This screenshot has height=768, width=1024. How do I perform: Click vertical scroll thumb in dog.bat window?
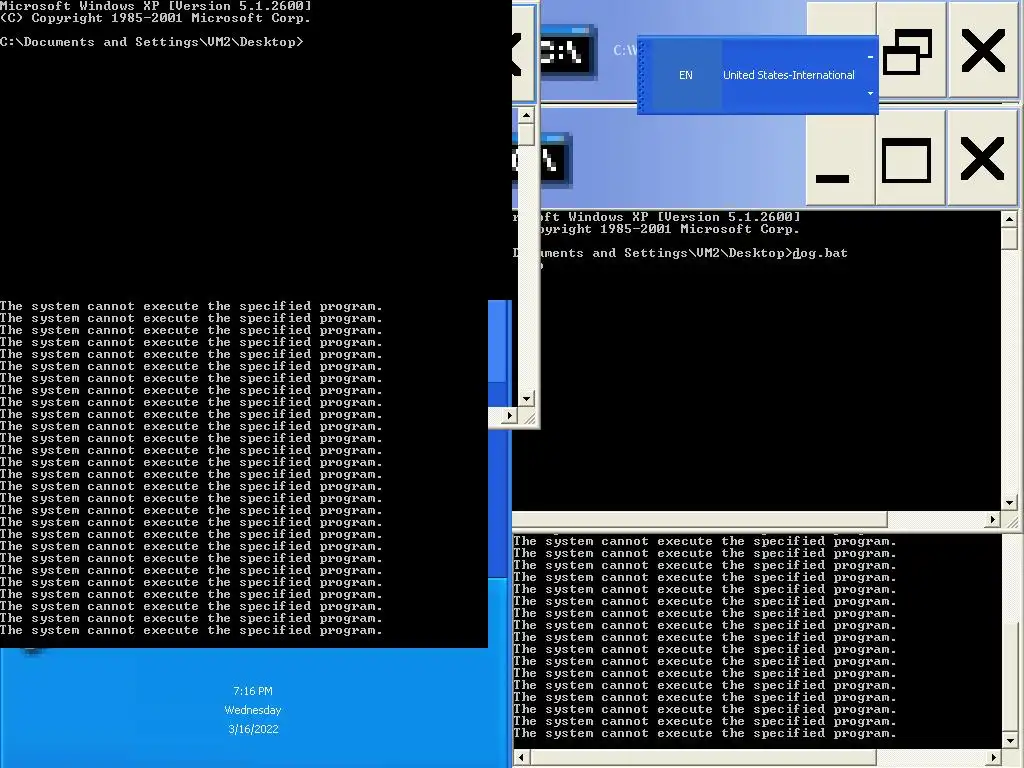point(1010,238)
